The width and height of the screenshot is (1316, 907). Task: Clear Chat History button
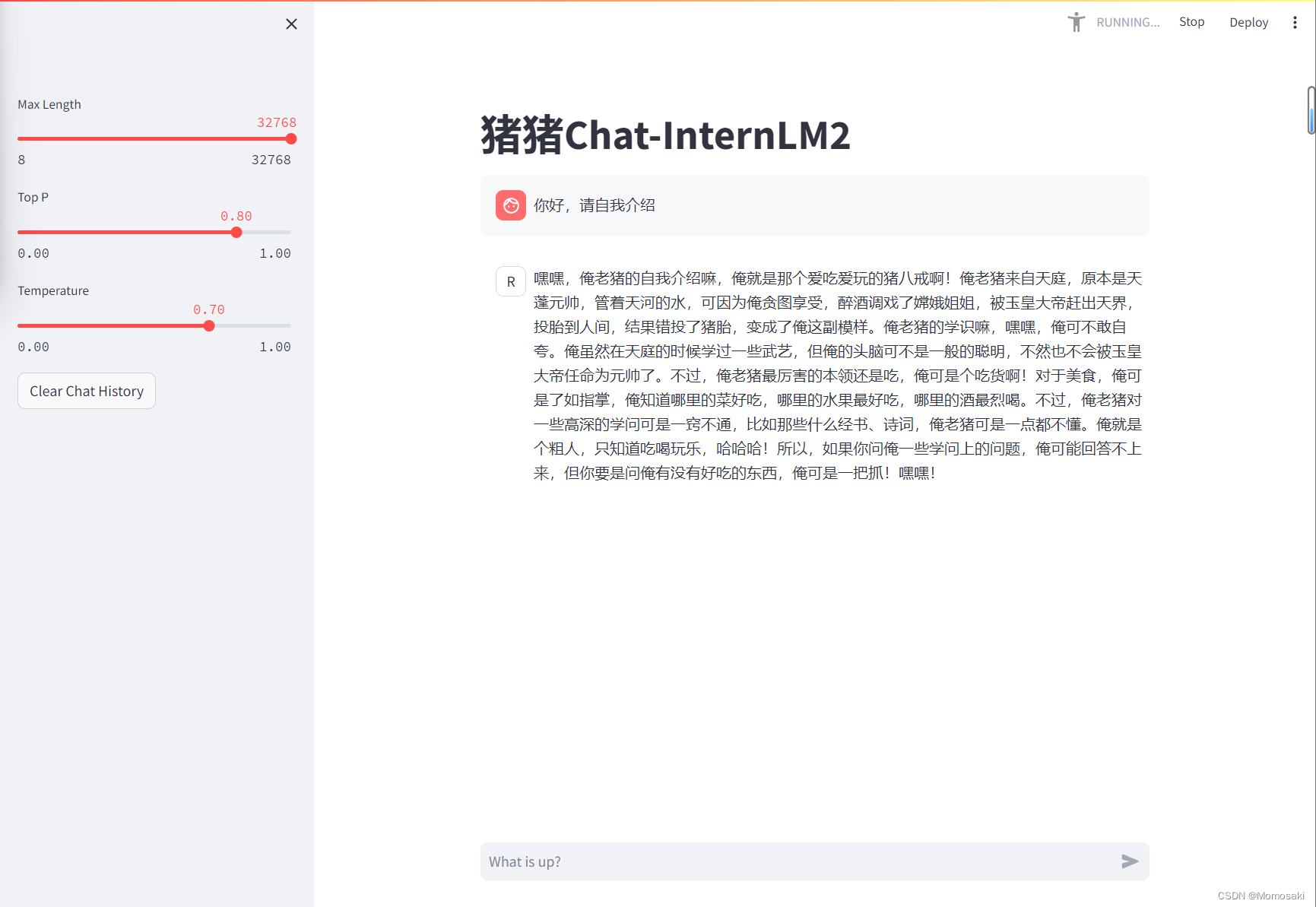(x=87, y=391)
